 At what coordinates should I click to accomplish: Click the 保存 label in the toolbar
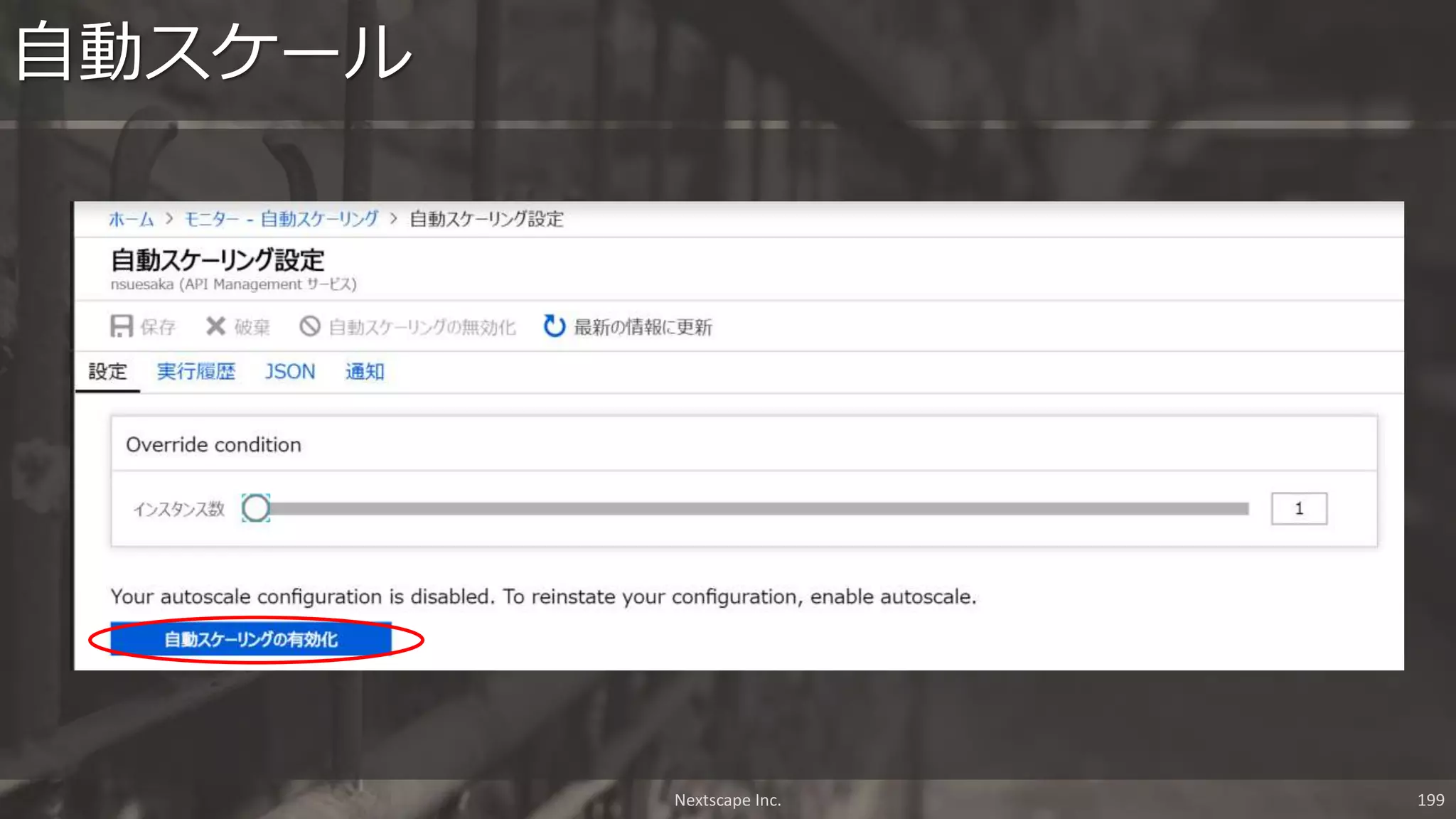pyautogui.click(x=158, y=327)
